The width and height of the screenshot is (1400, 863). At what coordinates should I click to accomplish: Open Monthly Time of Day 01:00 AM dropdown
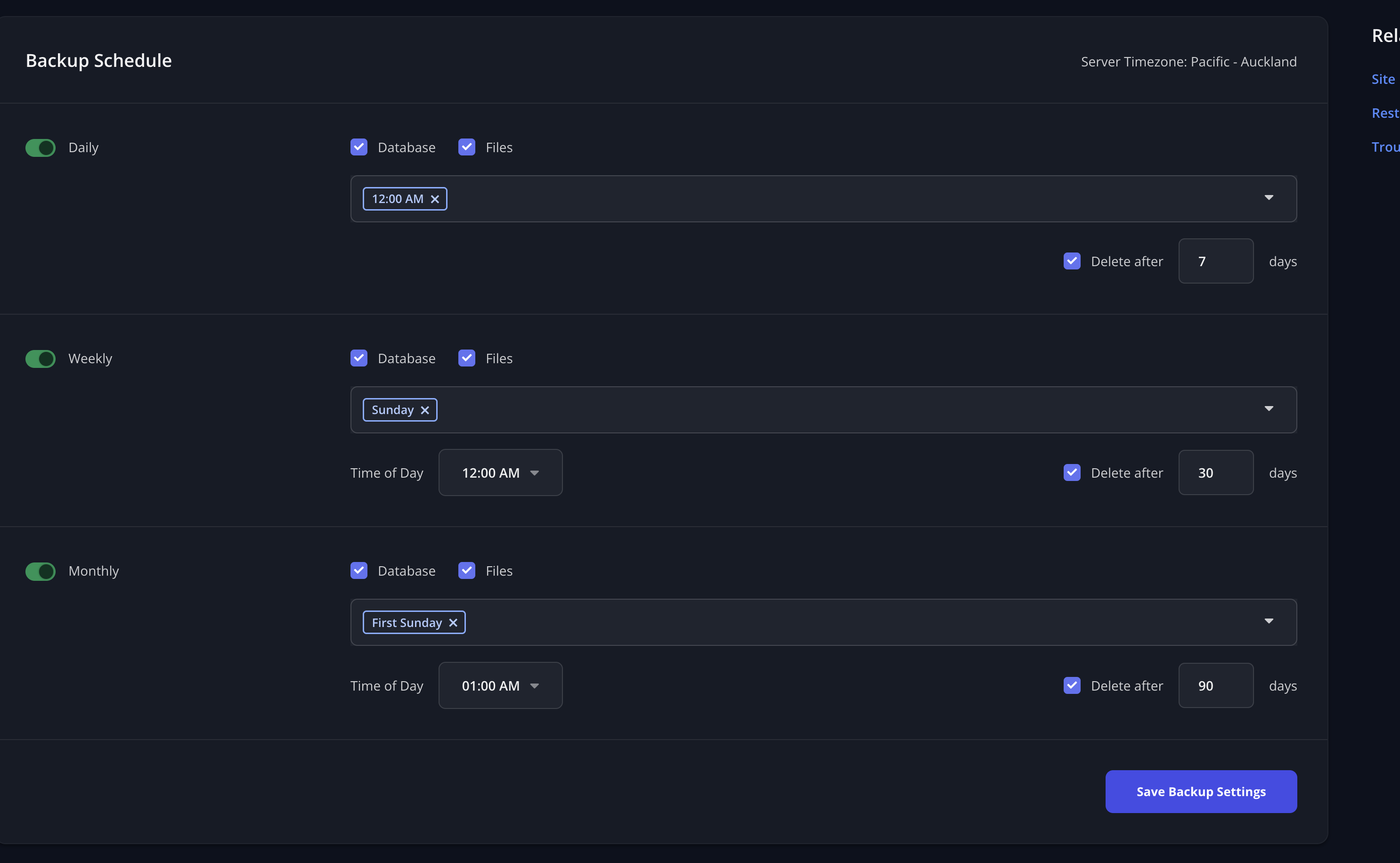(500, 686)
